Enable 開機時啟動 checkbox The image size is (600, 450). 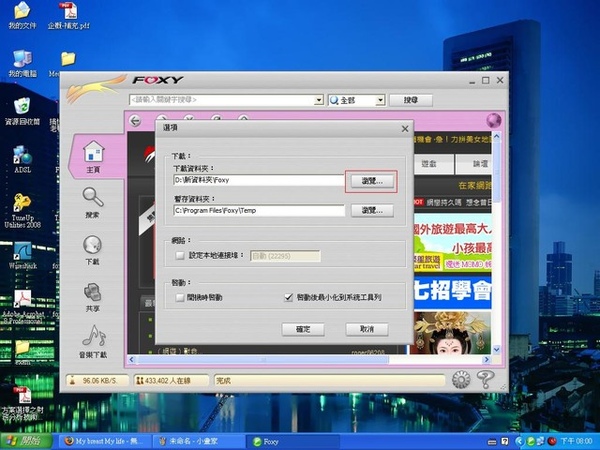click(x=179, y=297)
